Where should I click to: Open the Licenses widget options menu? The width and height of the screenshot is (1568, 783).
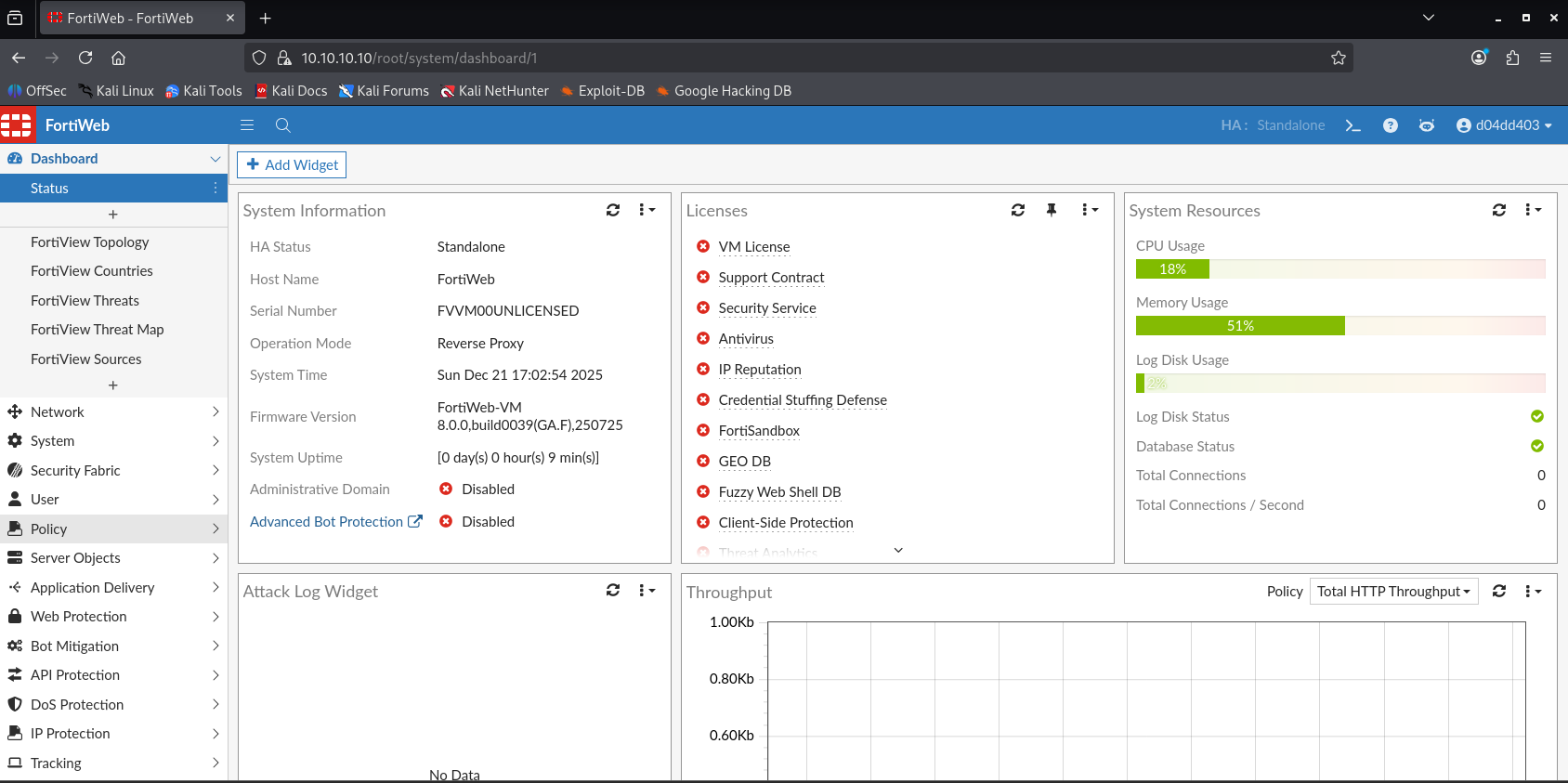(1091, 210)
